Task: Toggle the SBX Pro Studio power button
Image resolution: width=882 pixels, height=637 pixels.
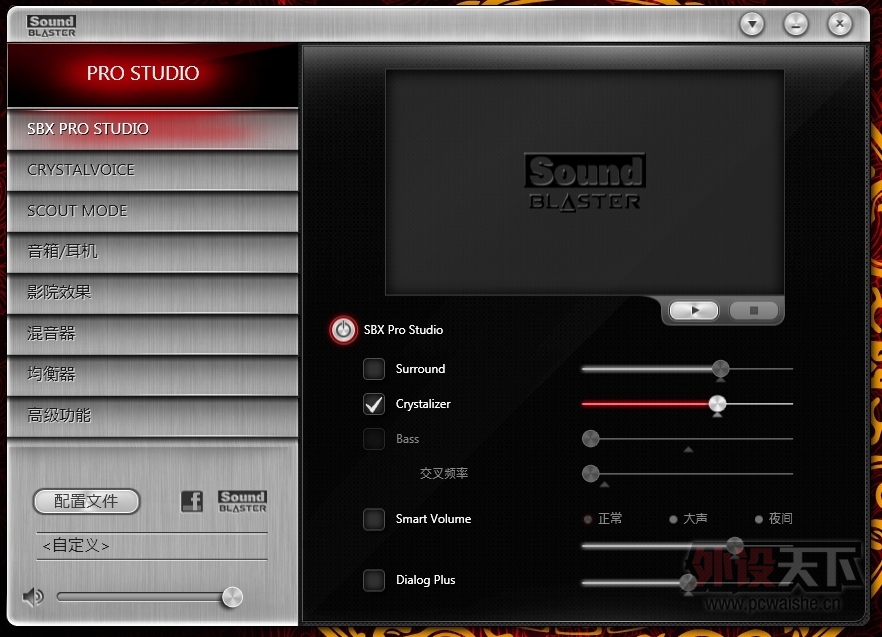Action: (343, 330)
